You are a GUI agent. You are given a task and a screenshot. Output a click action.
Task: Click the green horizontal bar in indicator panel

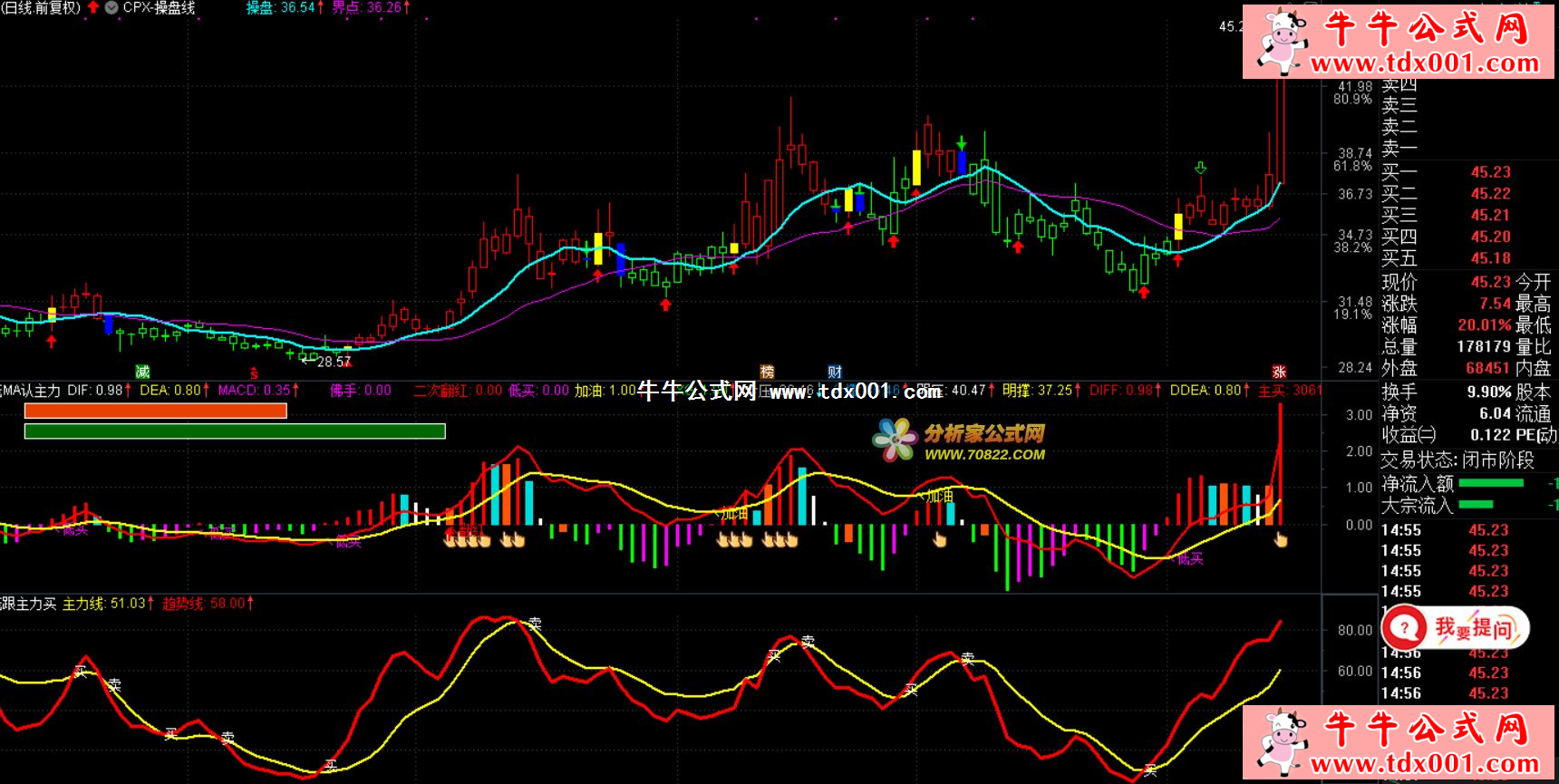[234, 431]
